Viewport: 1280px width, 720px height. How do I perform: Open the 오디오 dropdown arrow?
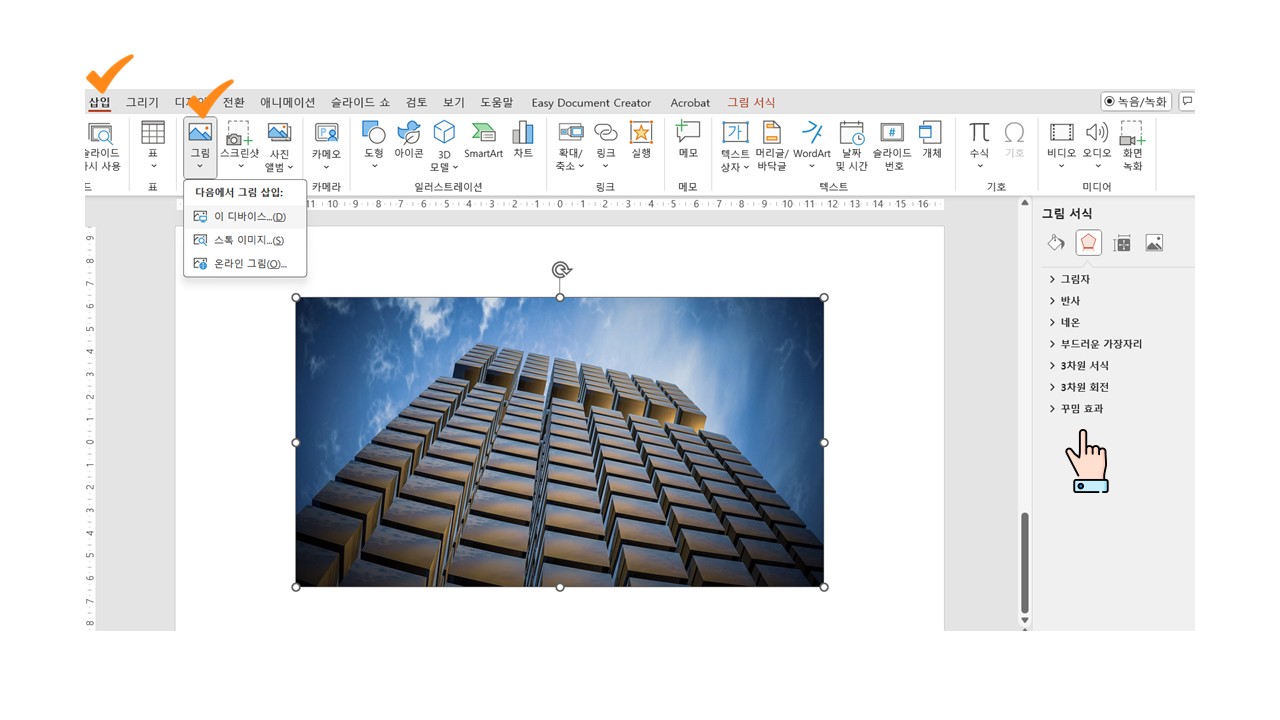point(1097,167)
